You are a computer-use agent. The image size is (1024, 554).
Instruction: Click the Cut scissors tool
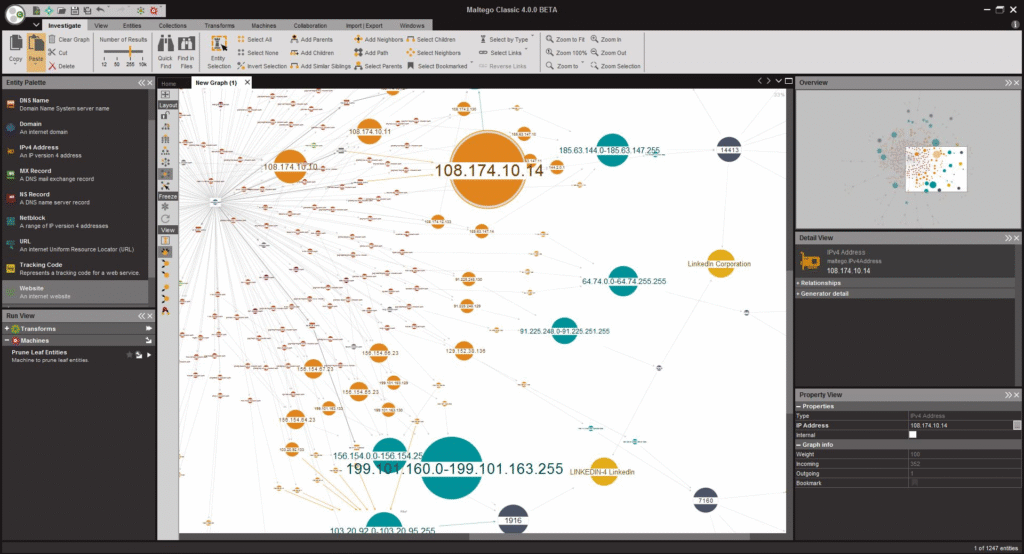(57, 52)
